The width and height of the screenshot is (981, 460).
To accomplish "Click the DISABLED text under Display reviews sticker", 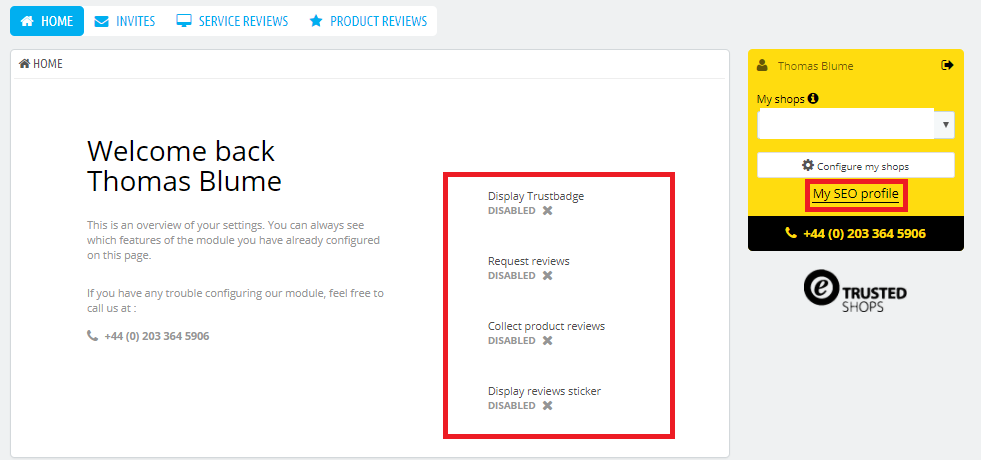I will 512,406.
